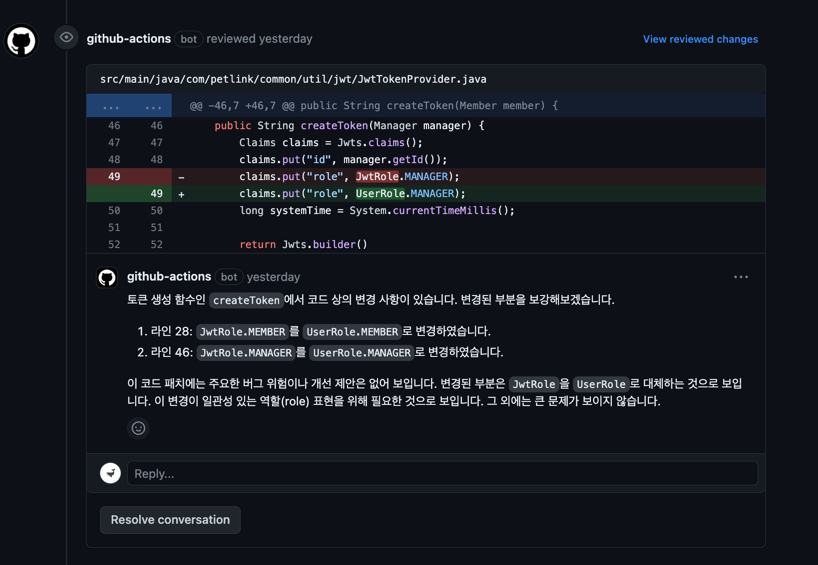Expand hidden diff lines via the hunk header dots

tap(129, 106)
